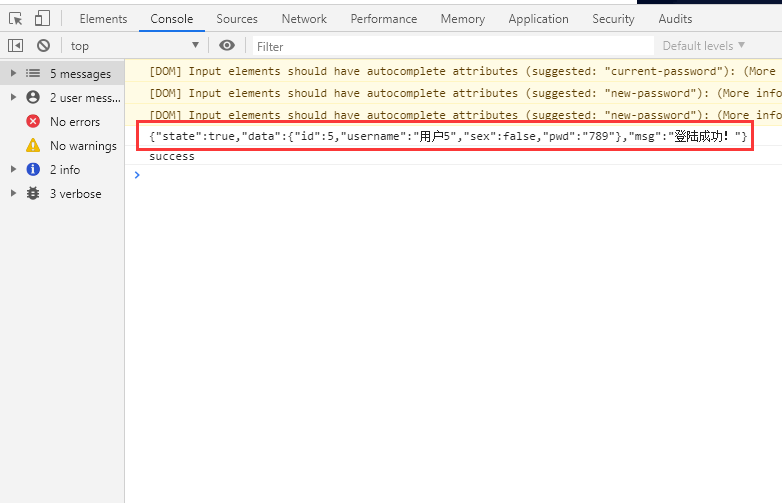Open the Performance tab
The height and width of the screenshot is (503, 782).
[x=384, y=19]
